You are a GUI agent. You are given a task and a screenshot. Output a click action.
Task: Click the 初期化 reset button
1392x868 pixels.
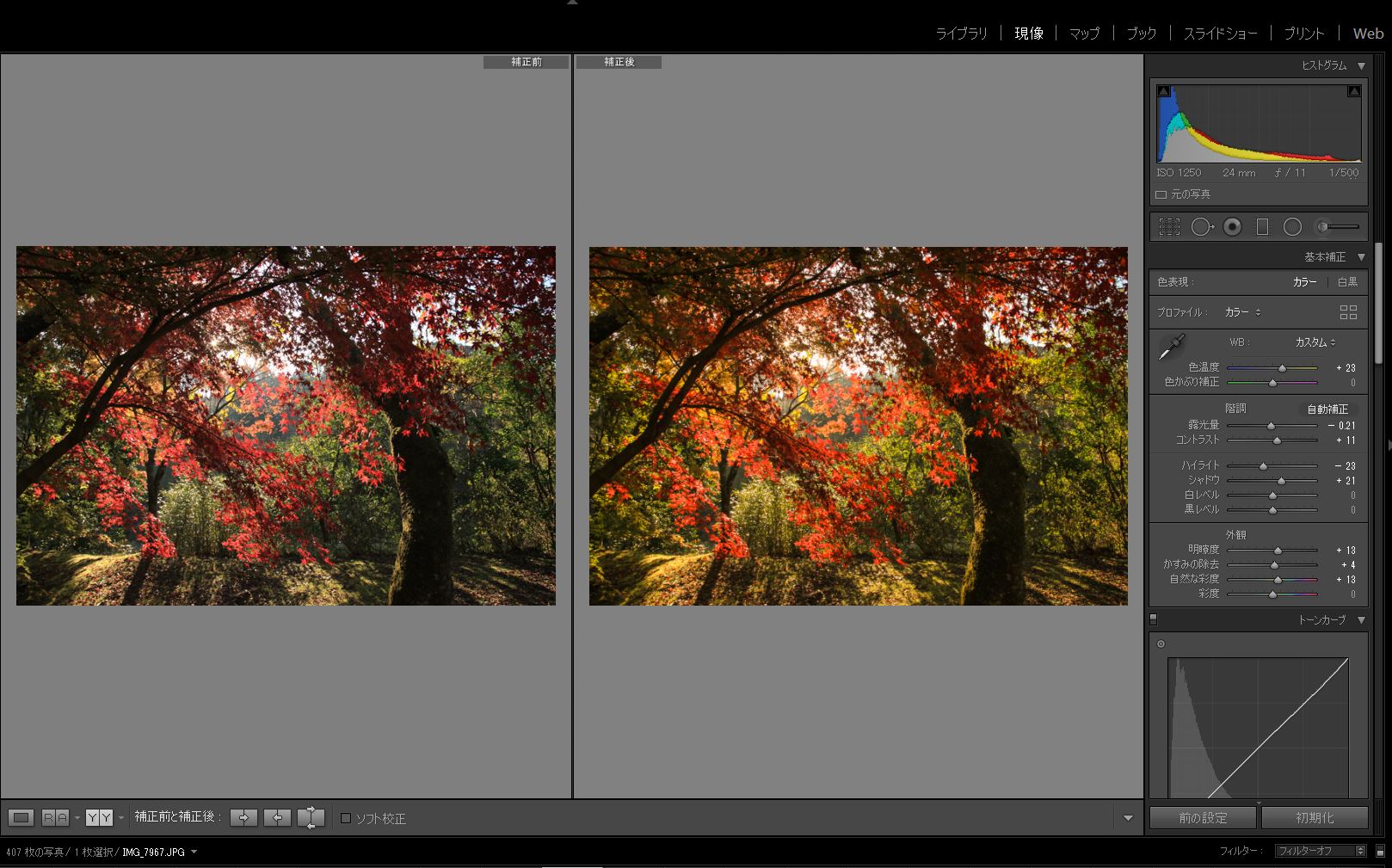coord(1314,818)
